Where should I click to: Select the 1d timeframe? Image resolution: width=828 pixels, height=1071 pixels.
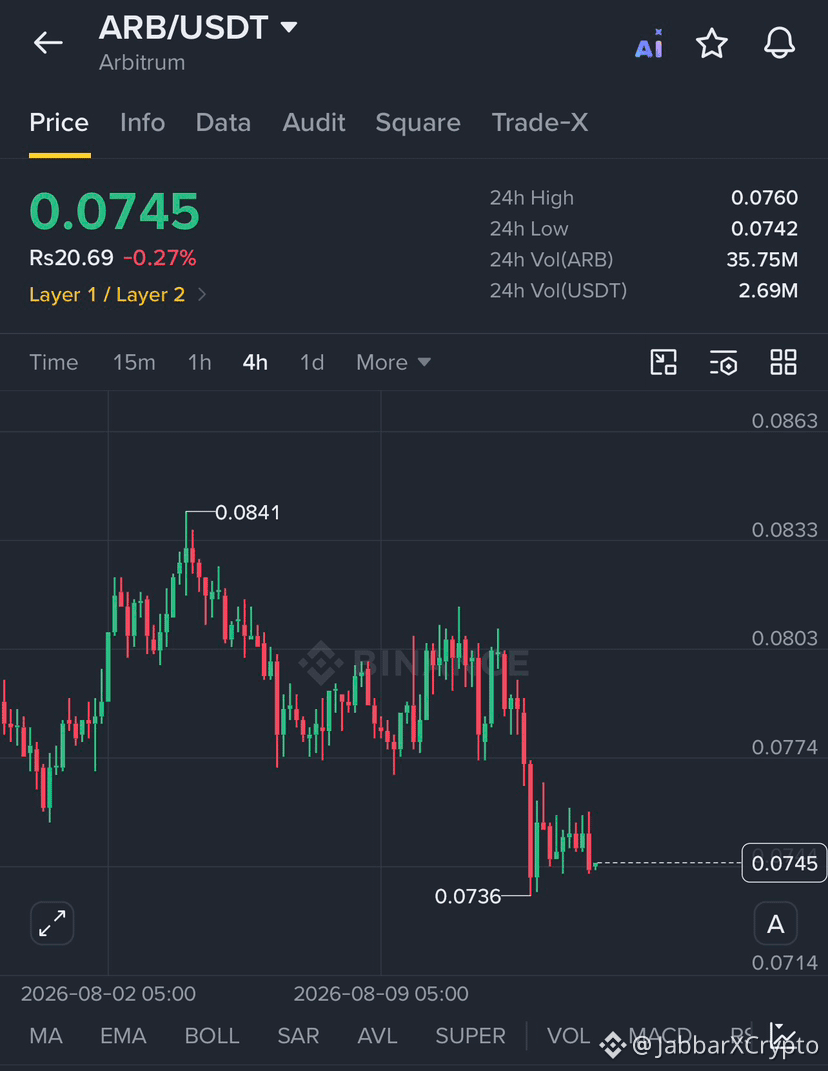pos(312,362)
